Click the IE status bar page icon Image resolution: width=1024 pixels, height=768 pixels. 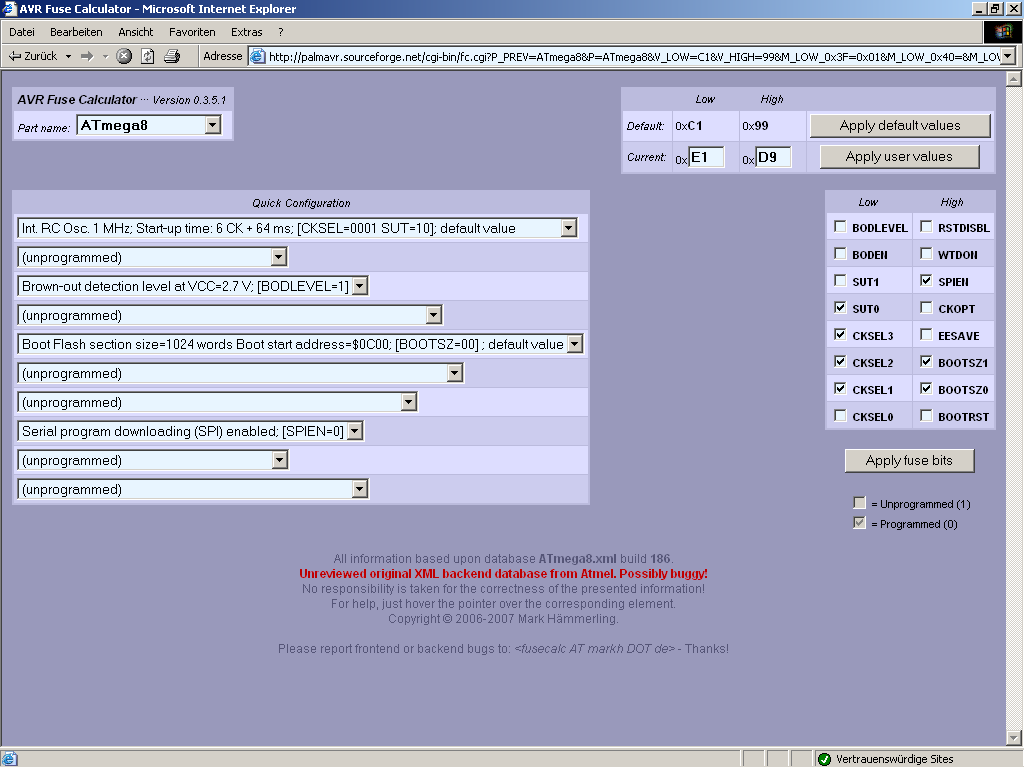point(10,759)
